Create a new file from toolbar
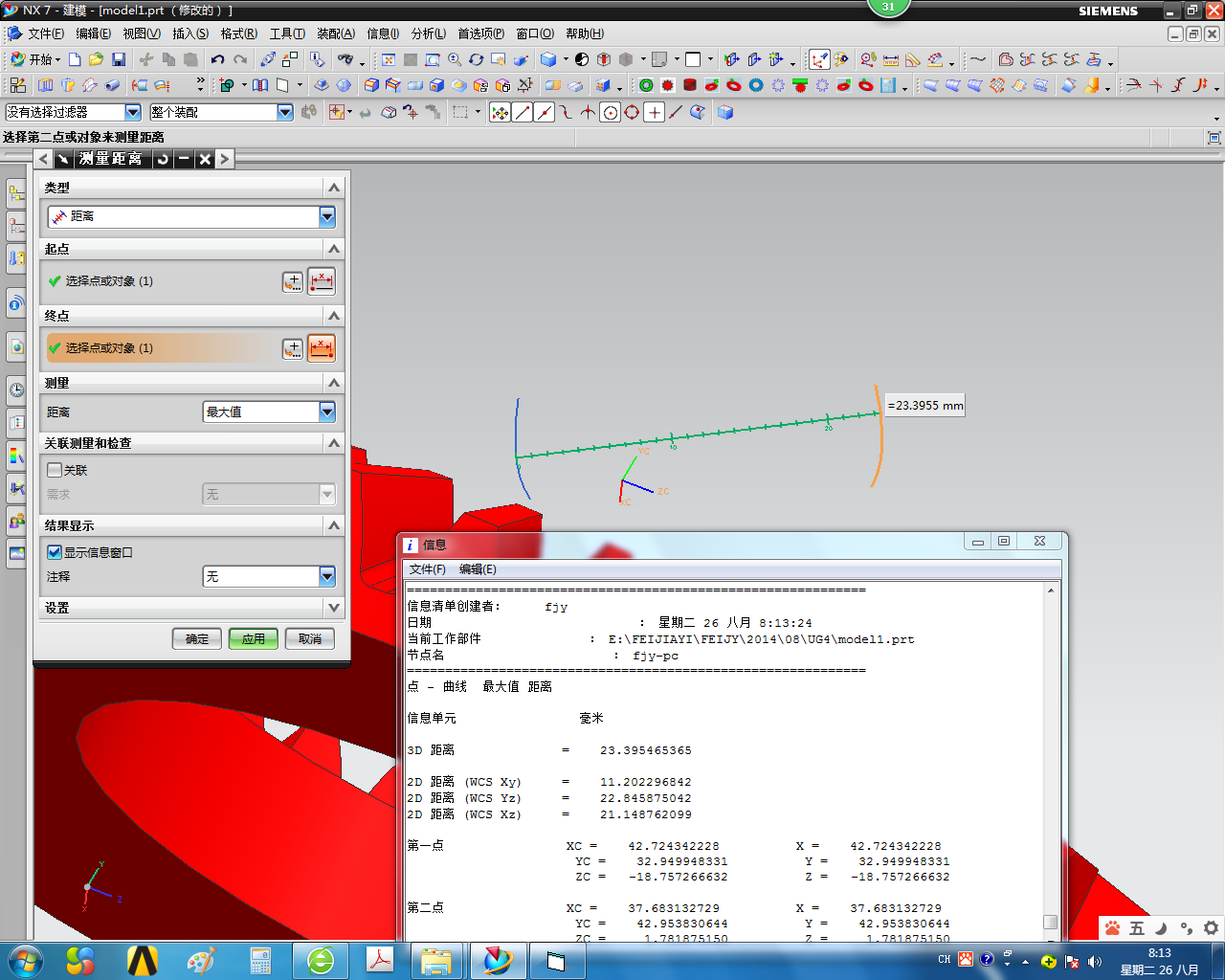Viewport: 1225px width, 980px height. [x=75, y=59]
